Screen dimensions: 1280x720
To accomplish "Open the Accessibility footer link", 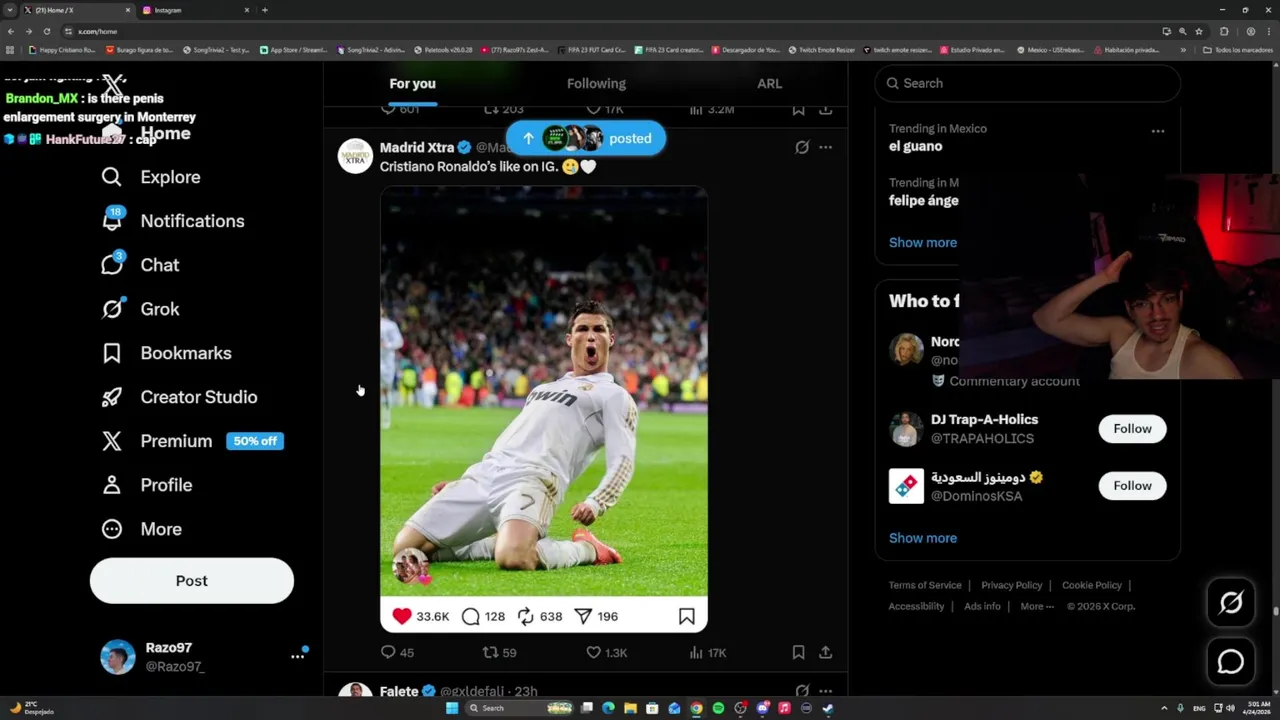I will coord(916,606).
